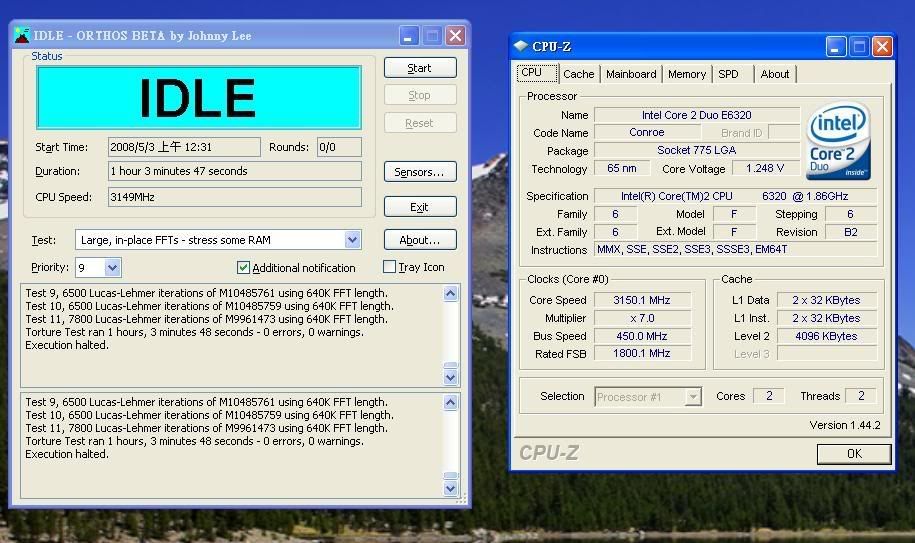Click down arrow of lower log scrollbar
The height and width of the screenshot is (543, 915).
point(450,488)
